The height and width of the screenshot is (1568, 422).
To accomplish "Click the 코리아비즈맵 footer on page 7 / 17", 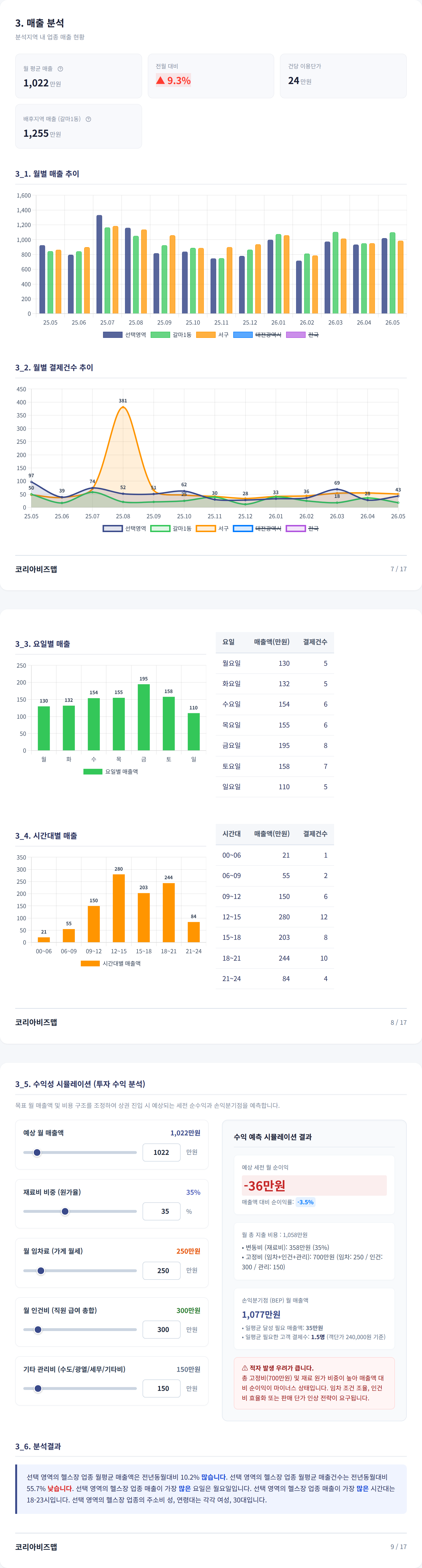I will (36, 569).
